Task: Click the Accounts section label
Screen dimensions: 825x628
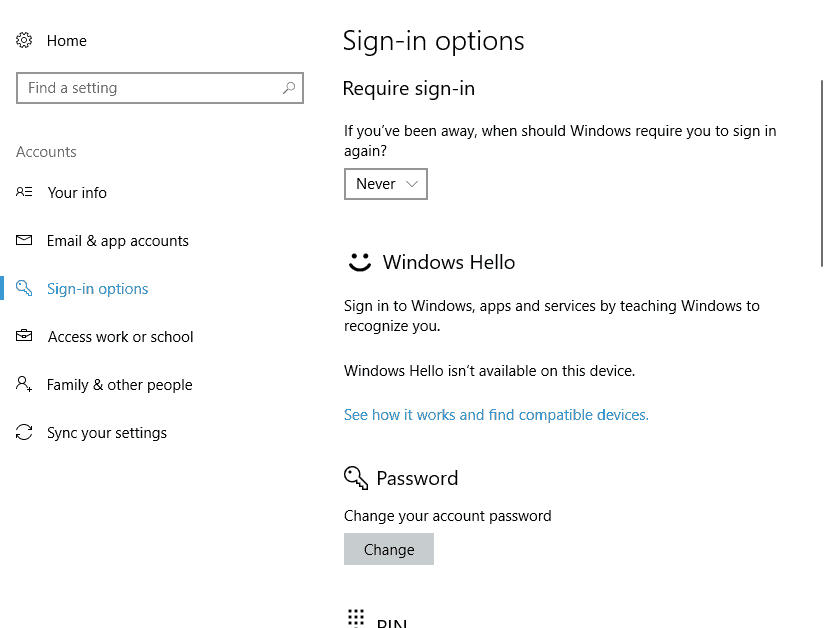Action: pyautogui.click(x=46, y=151)
